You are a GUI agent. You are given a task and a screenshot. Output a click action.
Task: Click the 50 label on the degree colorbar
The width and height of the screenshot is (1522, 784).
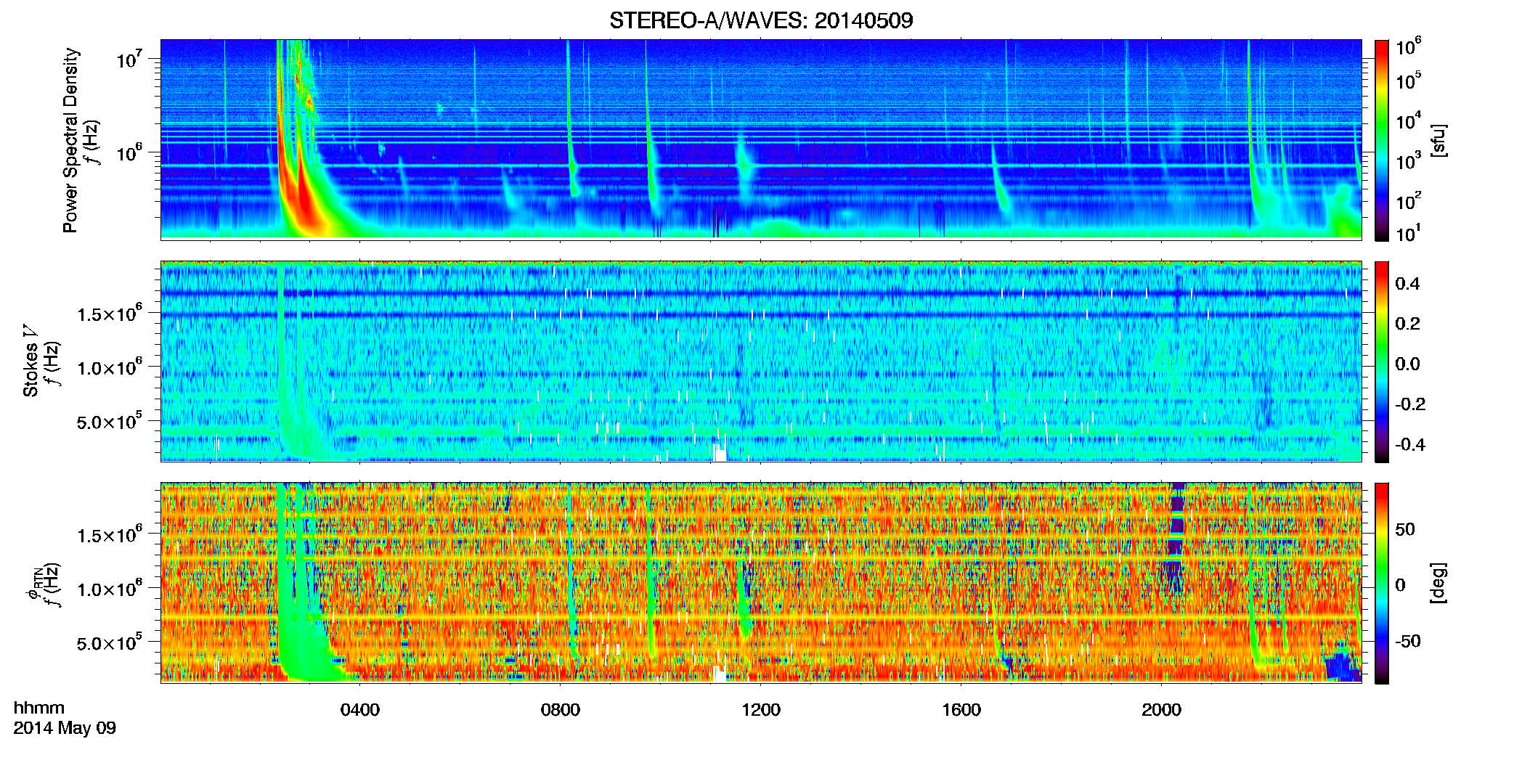coord(1404,529)
